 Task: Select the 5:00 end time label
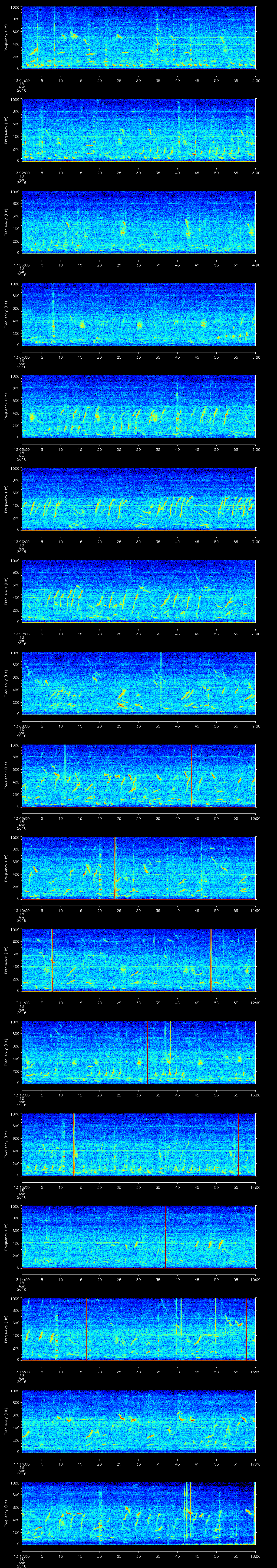click(x=256, y=357)
